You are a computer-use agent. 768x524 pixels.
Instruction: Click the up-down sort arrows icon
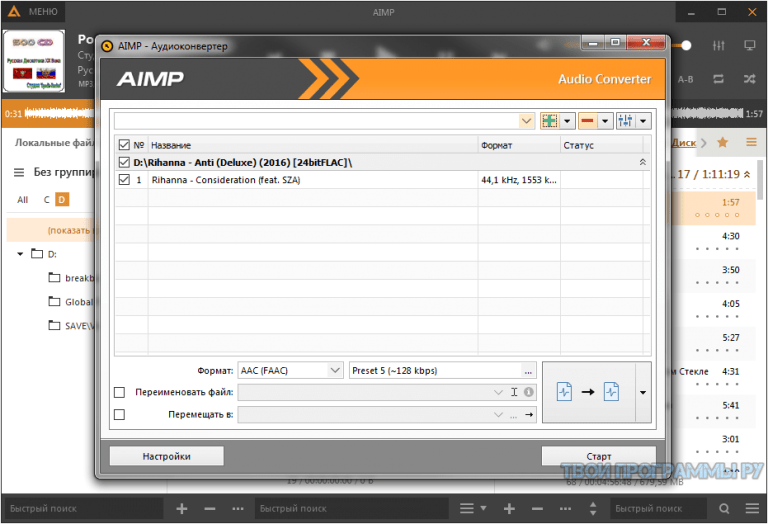(x=593, y=508)
